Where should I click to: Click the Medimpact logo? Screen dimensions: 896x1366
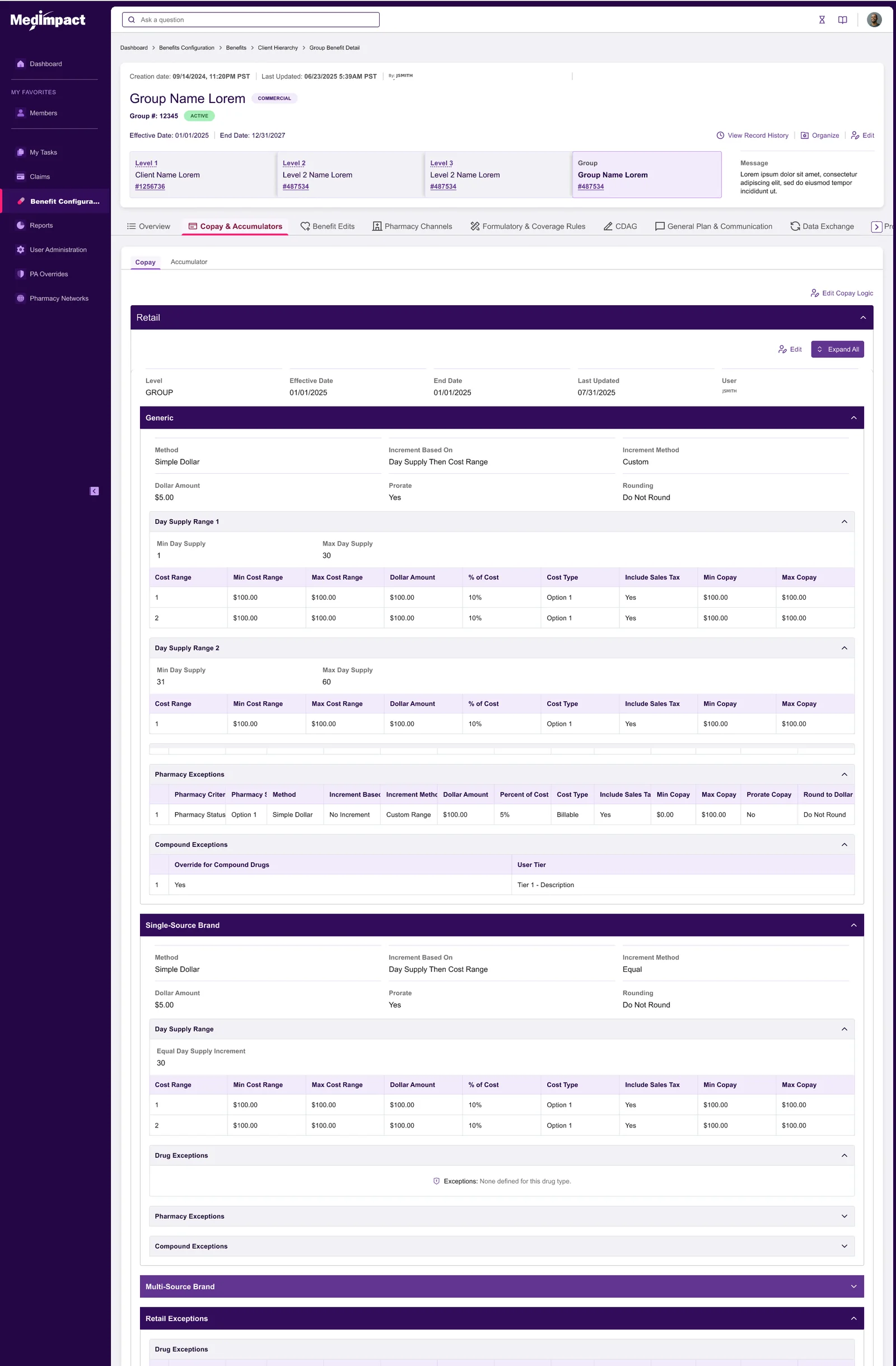pyautogui.click(x=48, y=21)
